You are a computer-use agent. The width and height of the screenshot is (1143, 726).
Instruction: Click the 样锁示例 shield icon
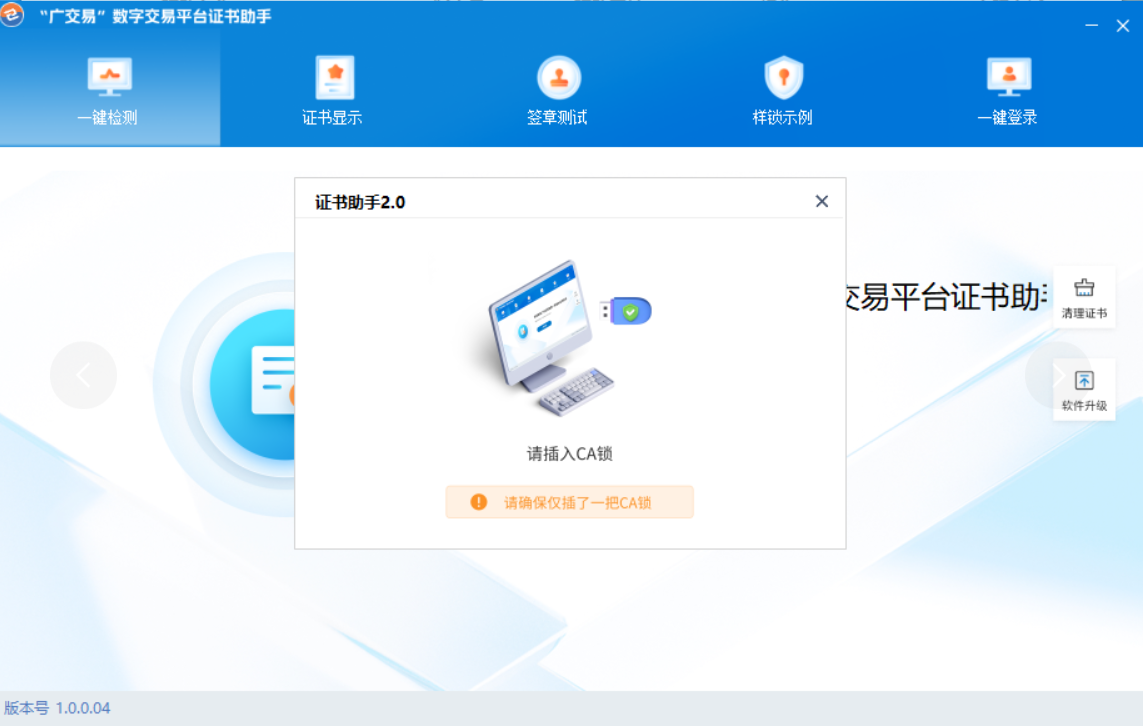783,76
